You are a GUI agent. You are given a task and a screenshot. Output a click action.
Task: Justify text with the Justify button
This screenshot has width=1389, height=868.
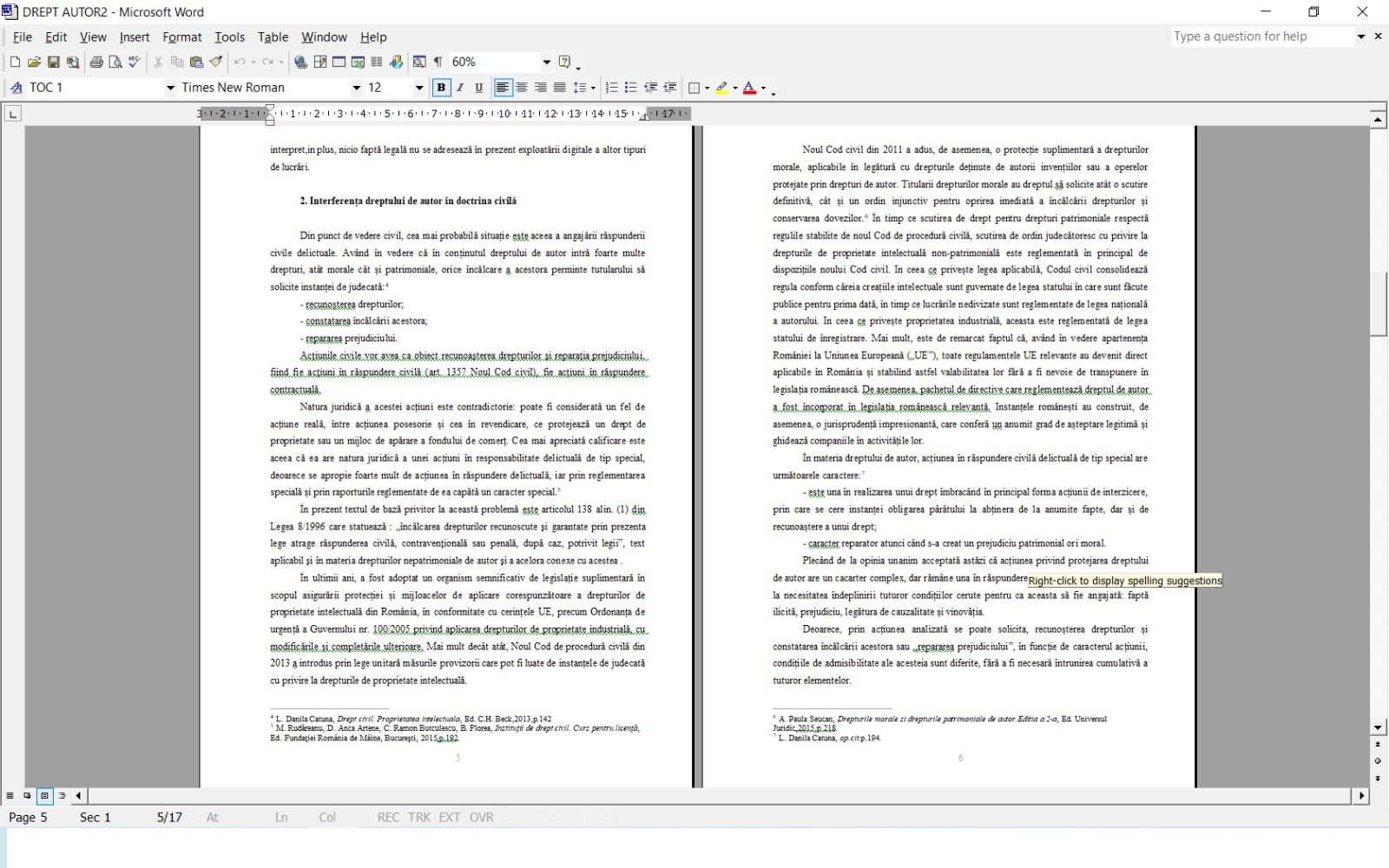pyautogui.click(x=560, y=88)
